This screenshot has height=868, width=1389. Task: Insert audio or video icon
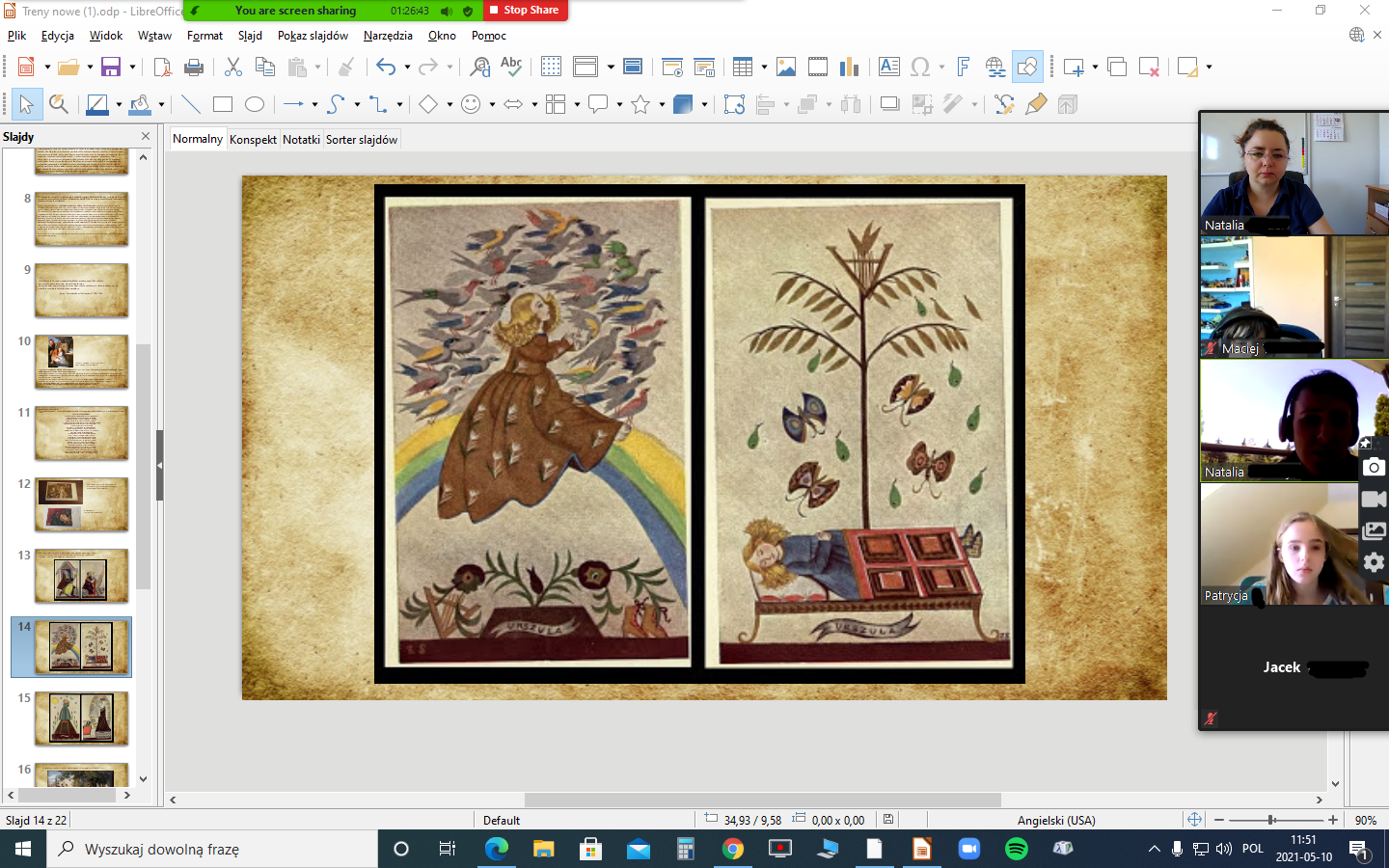tap(818, 67)
